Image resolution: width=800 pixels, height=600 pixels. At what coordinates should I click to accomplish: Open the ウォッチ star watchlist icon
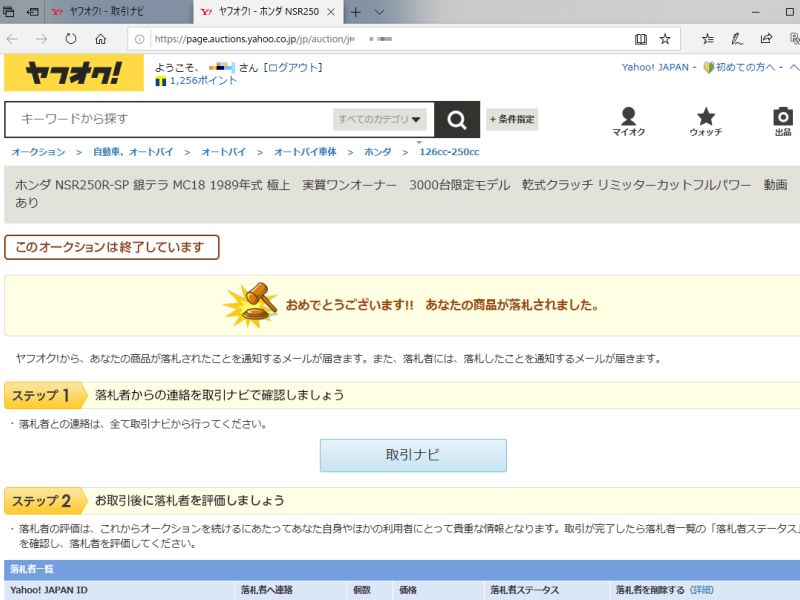[x=706, y=121]
